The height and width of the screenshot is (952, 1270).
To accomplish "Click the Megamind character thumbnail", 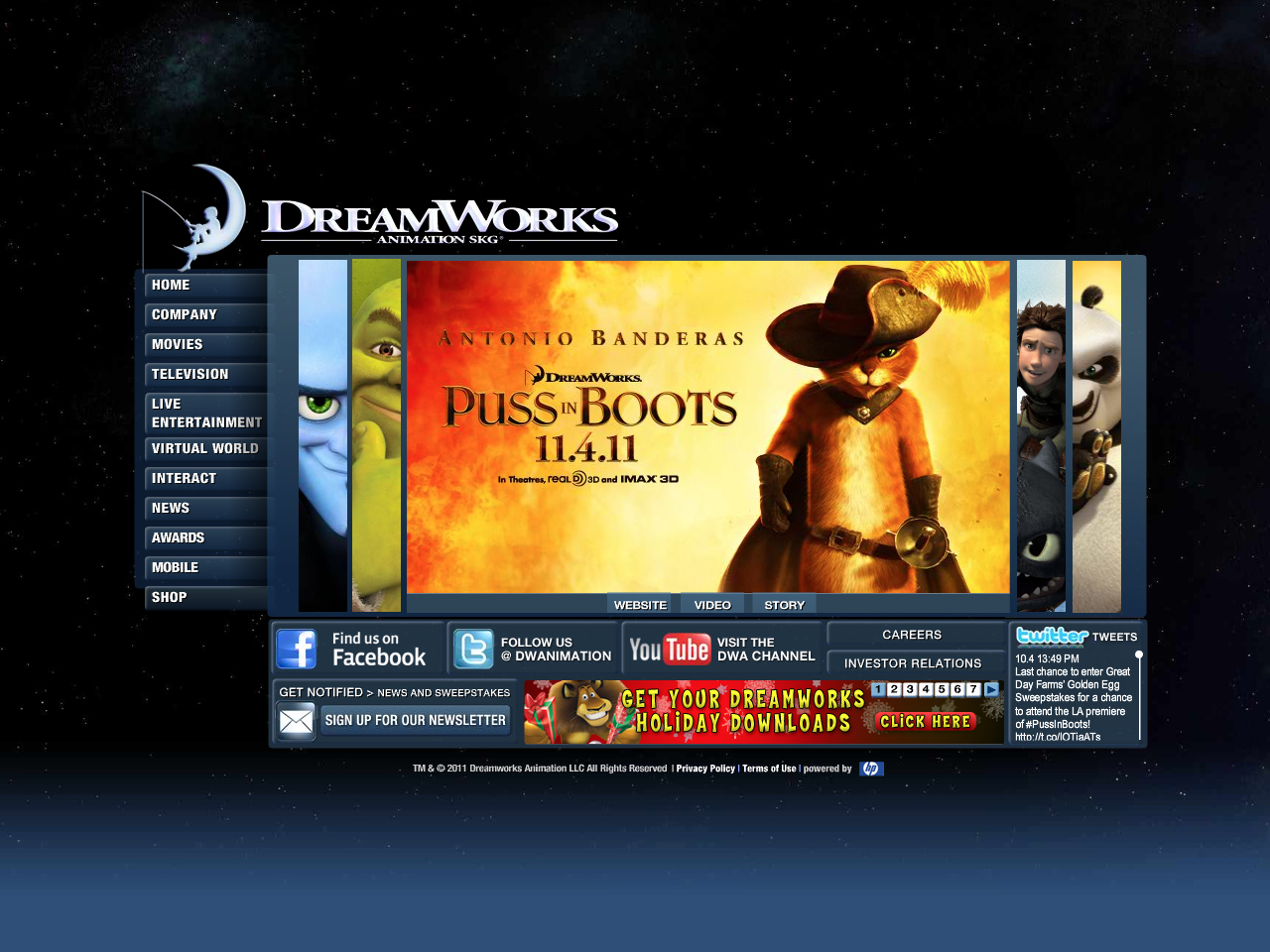I will coord(323,436).
